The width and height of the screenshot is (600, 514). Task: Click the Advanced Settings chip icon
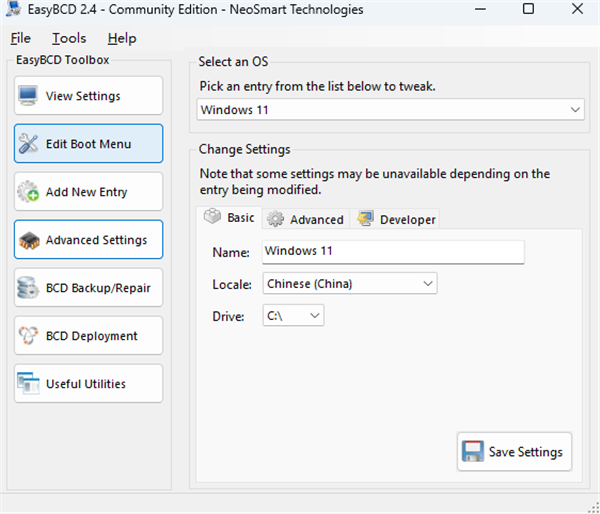(29, 240)
